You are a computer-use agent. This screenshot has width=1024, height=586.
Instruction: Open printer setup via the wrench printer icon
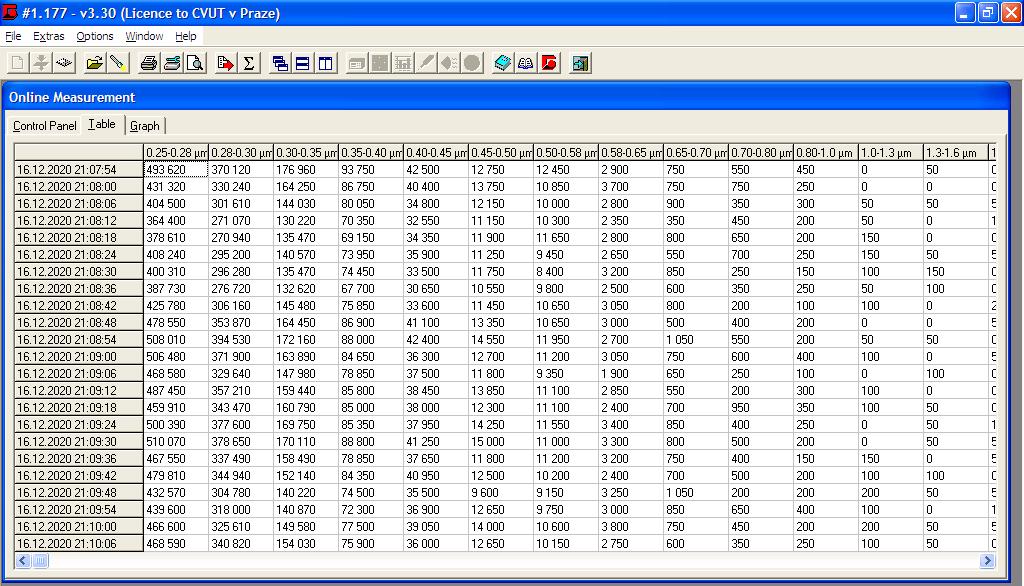click(x=172, y=63)
